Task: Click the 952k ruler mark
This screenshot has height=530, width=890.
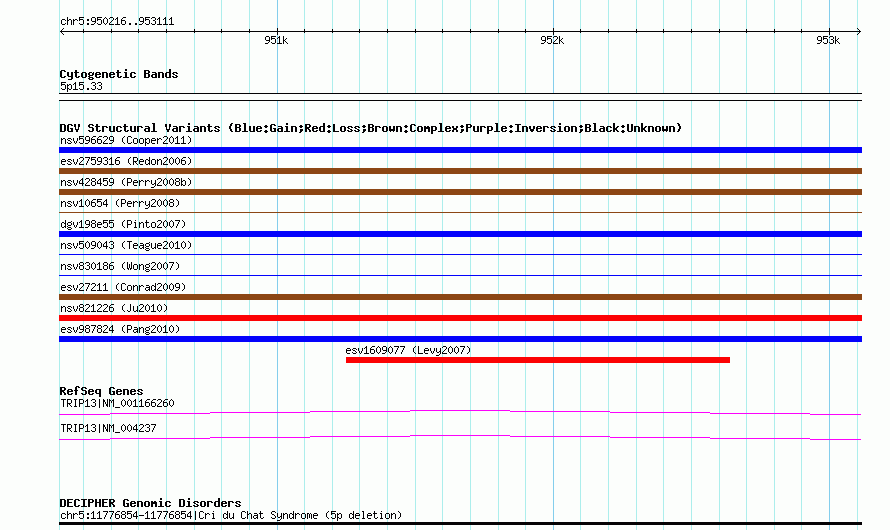Action: pyautogui.click(x=552, y=40)
